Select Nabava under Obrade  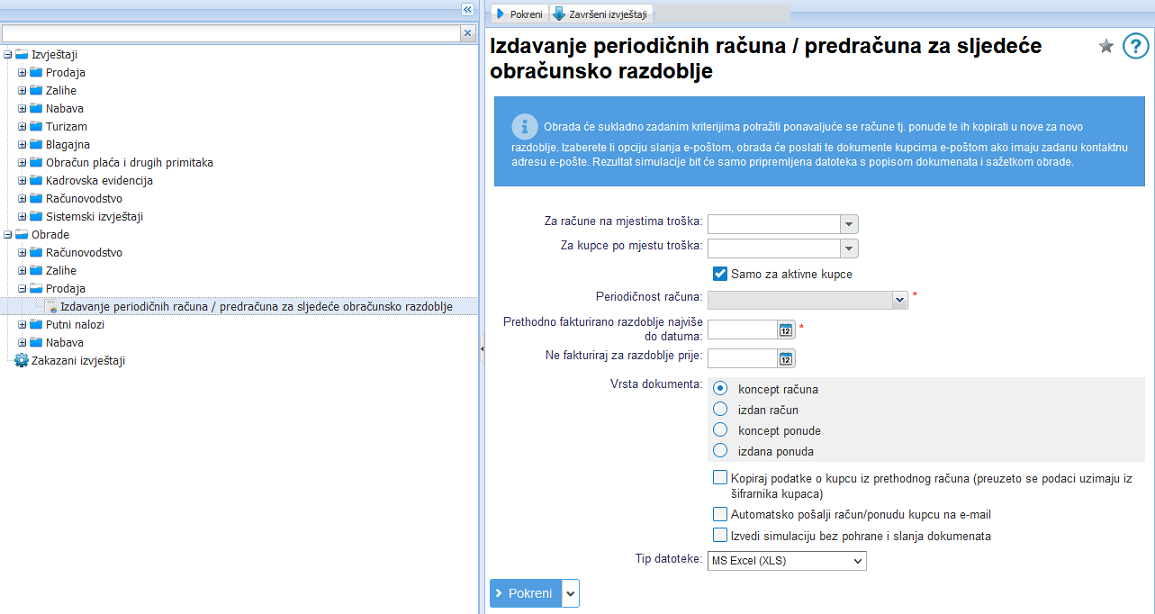point(65,343)
